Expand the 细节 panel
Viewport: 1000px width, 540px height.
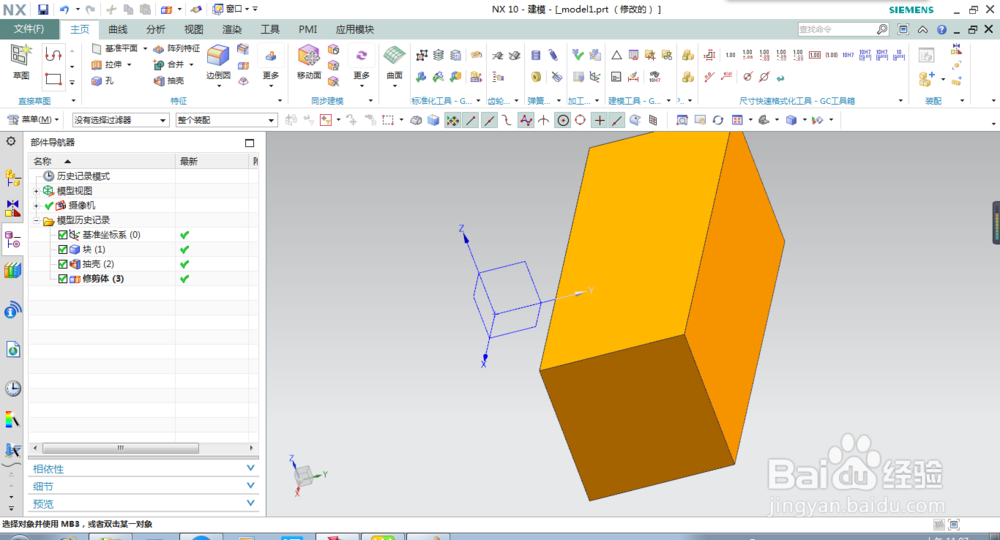point(143,486)
